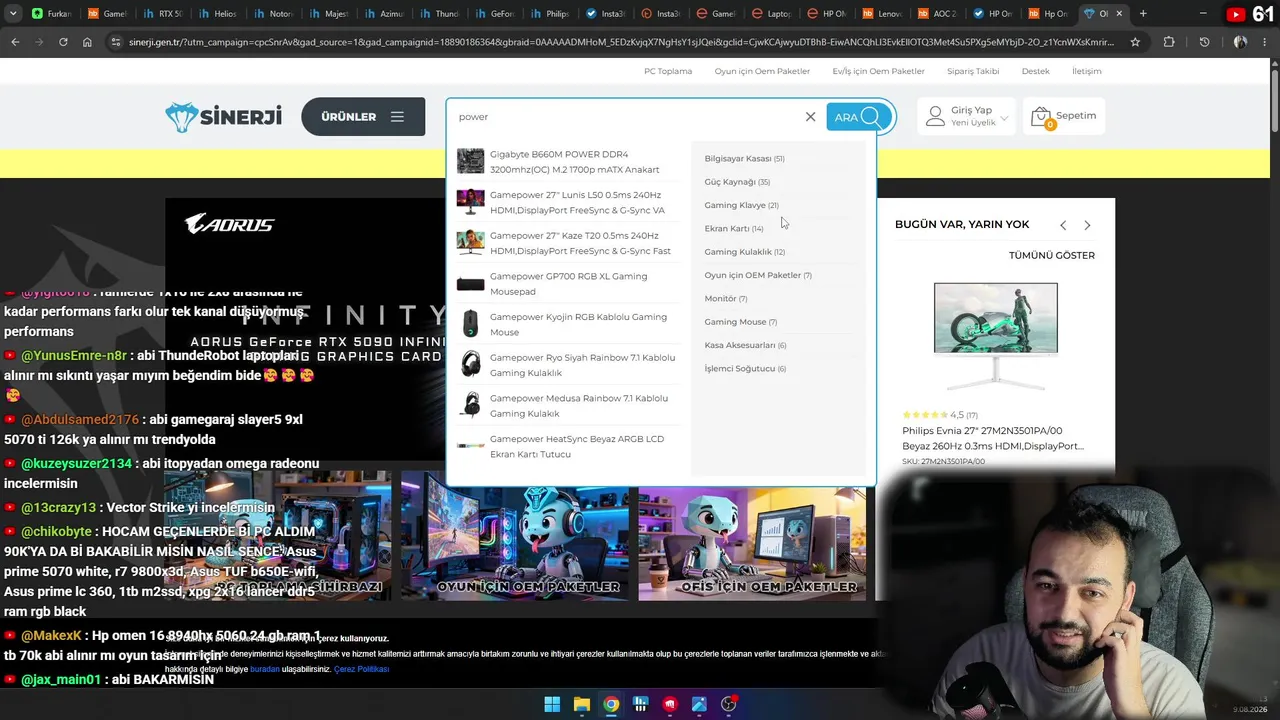Open the Photos app on the taskbar
The image size is (1280, 720).
point(699,704)
